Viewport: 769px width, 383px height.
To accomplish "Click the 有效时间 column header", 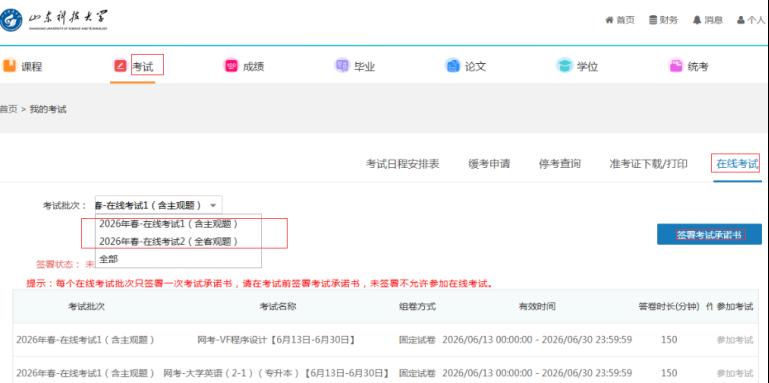I will (x=537, y=306).
